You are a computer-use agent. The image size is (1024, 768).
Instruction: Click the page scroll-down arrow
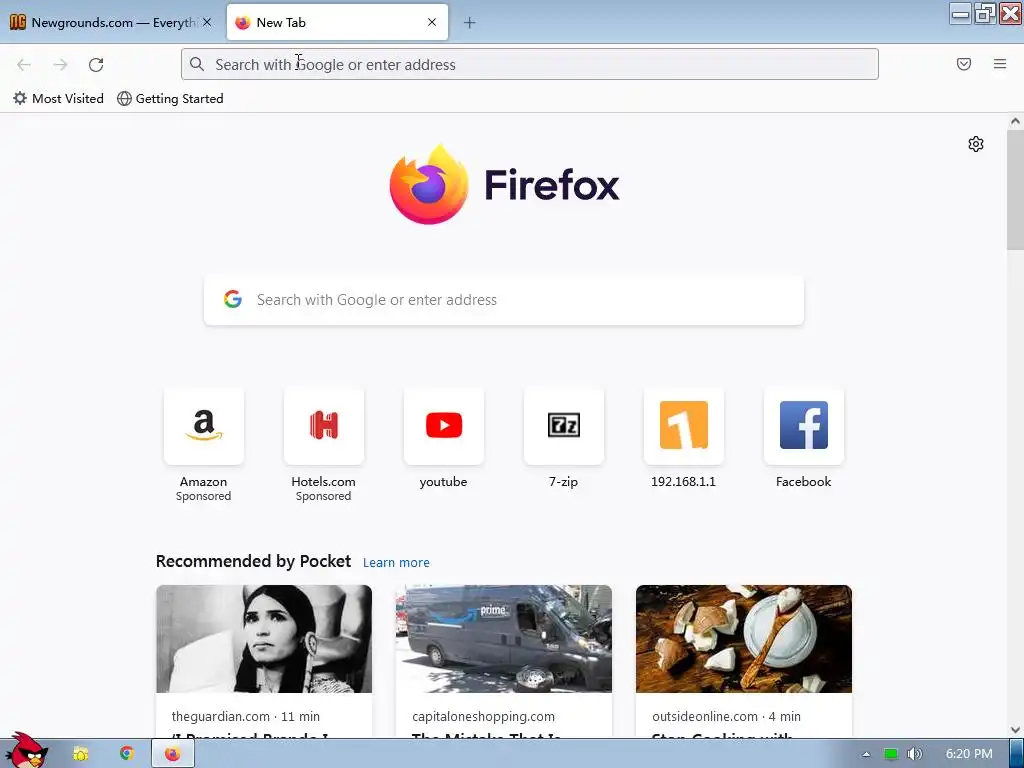pos(1015,730)
